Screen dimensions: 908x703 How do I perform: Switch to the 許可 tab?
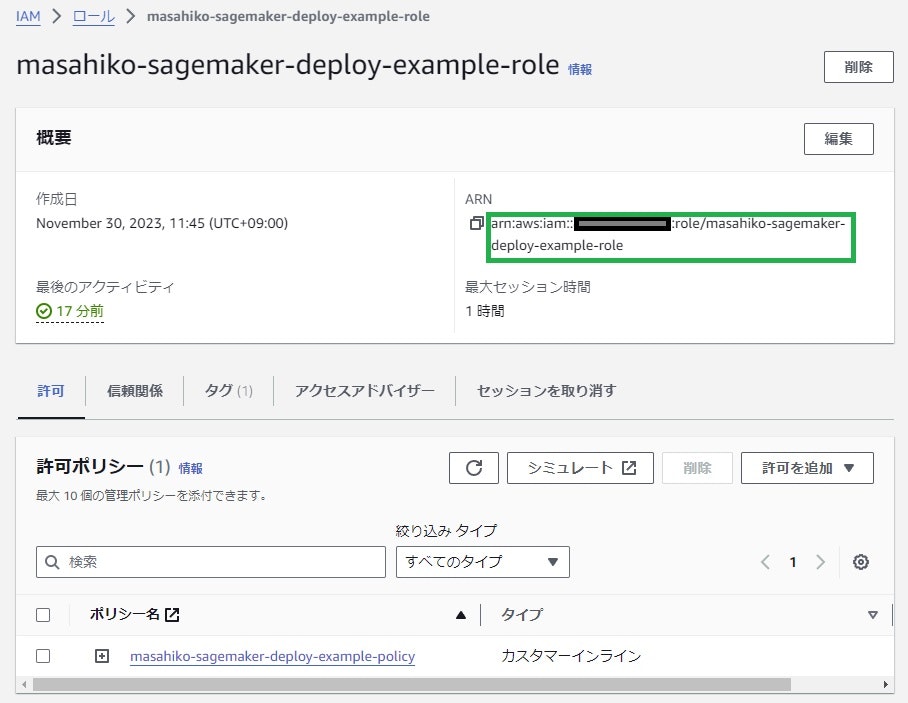coord(51,391)
